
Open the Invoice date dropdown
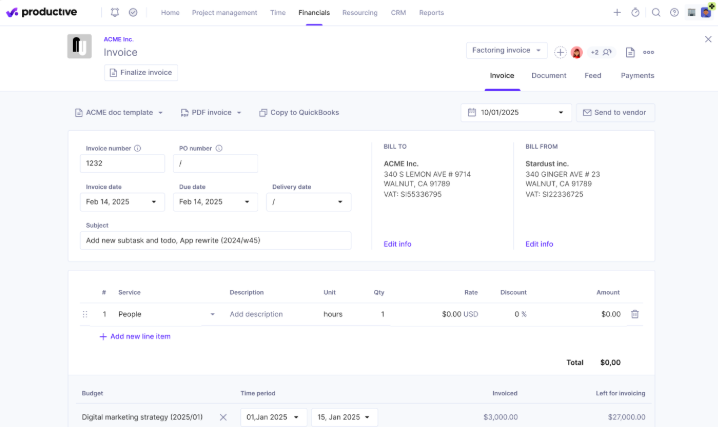(122, 202)
